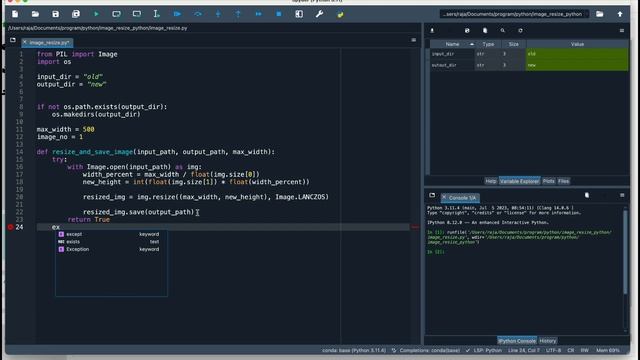
Task: Choose 'Exception' from the autocomplete list
Action: point(111,249)
